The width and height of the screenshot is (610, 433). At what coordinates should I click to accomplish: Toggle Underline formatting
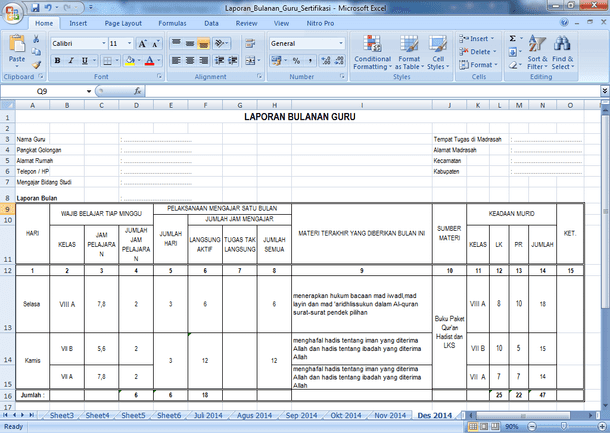pyautogui.click(x=84, y=61)
